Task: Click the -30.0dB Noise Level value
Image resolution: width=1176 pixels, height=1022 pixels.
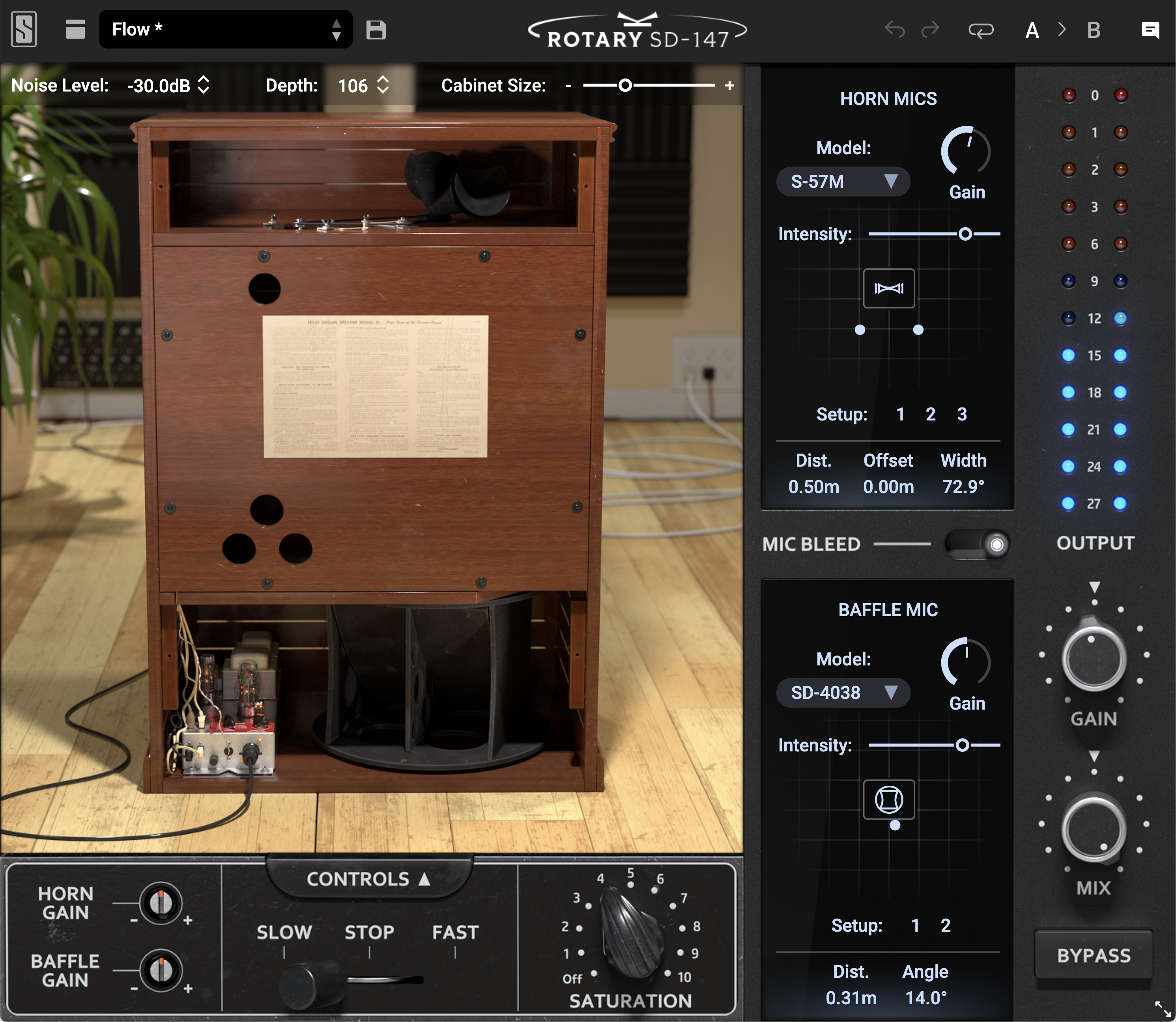Action: point(159,86)
